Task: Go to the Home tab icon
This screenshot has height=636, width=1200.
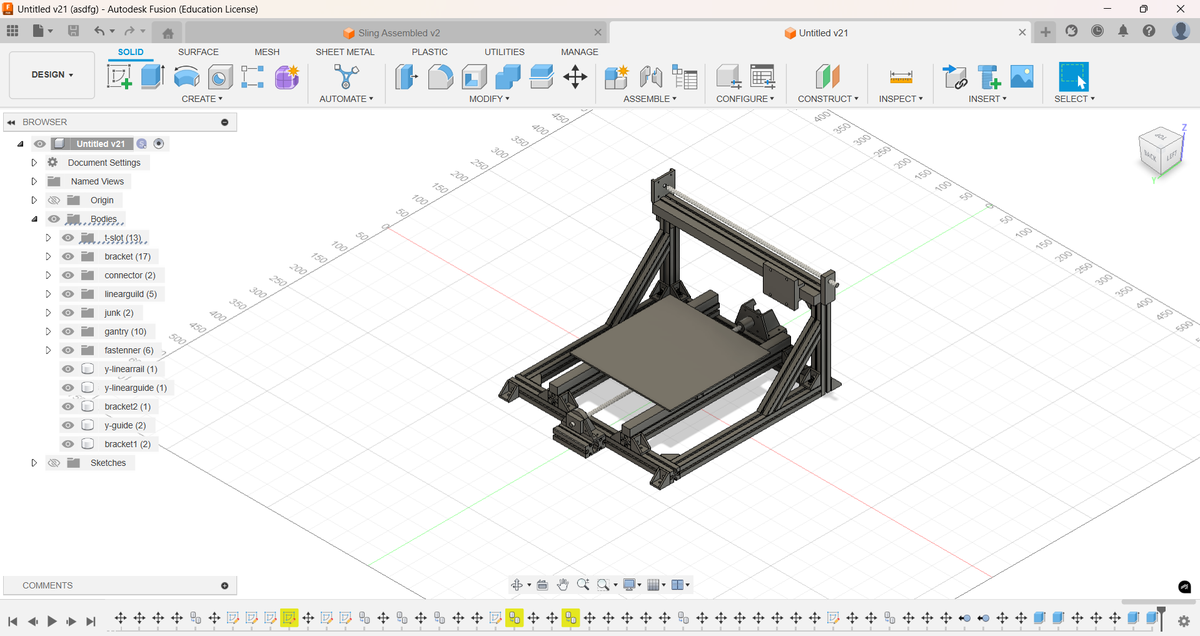Action: [x=168, y=34]
